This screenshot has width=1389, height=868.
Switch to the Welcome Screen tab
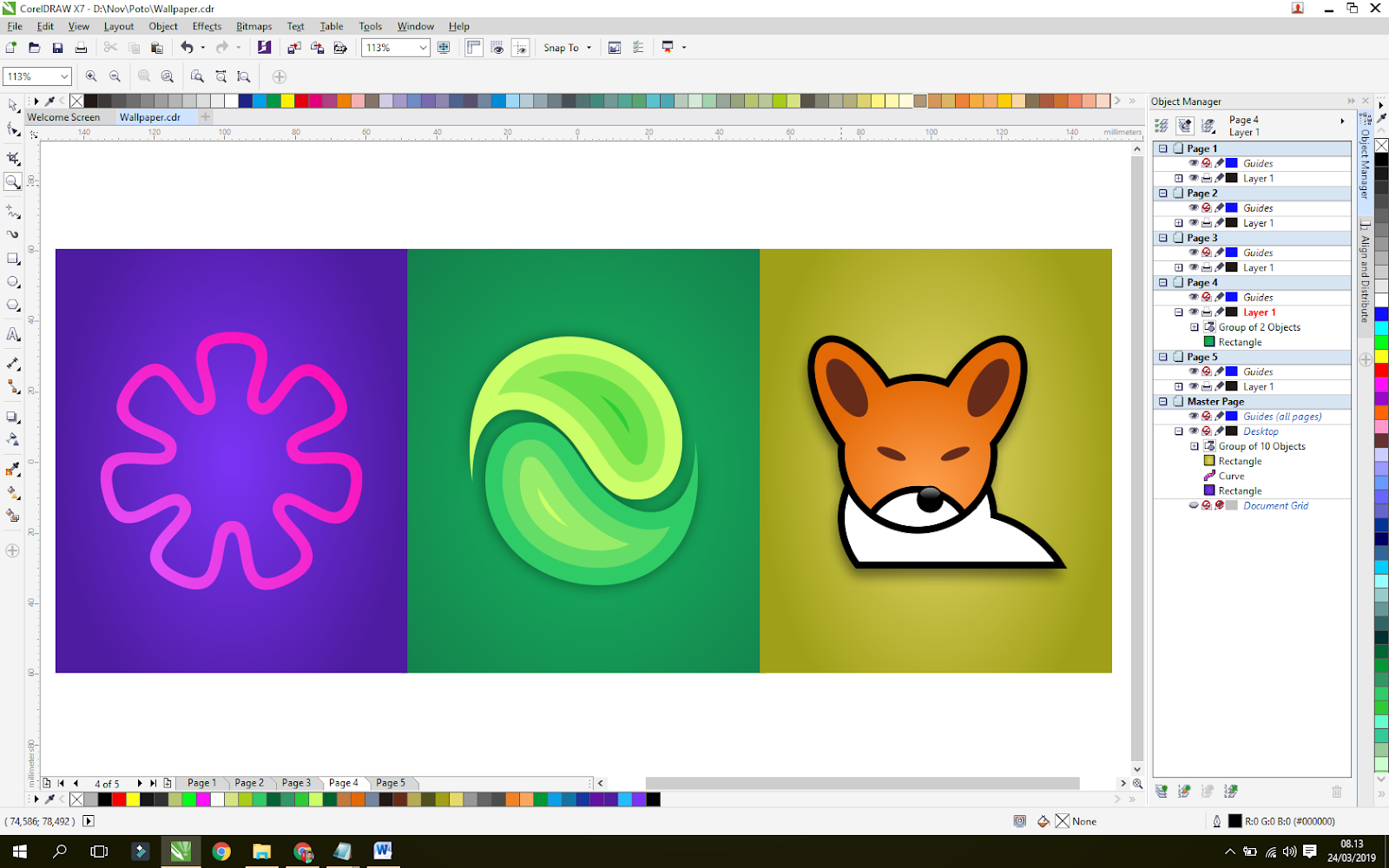point(63,117)
